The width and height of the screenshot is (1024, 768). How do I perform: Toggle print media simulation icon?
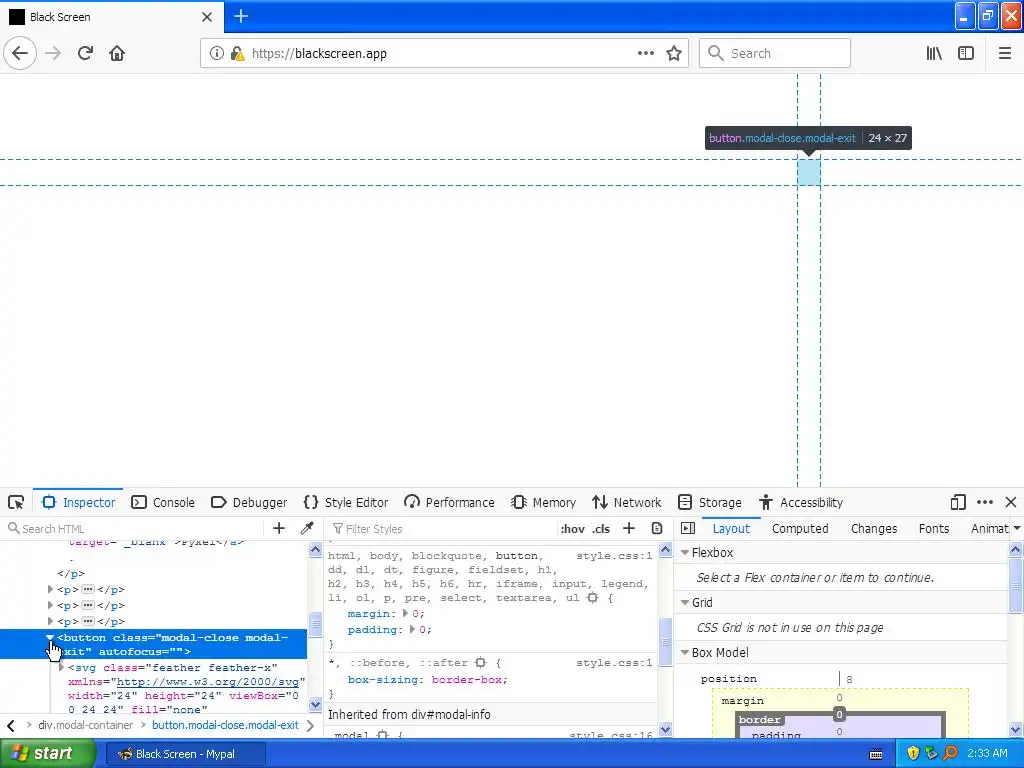[x=657, y=528]
